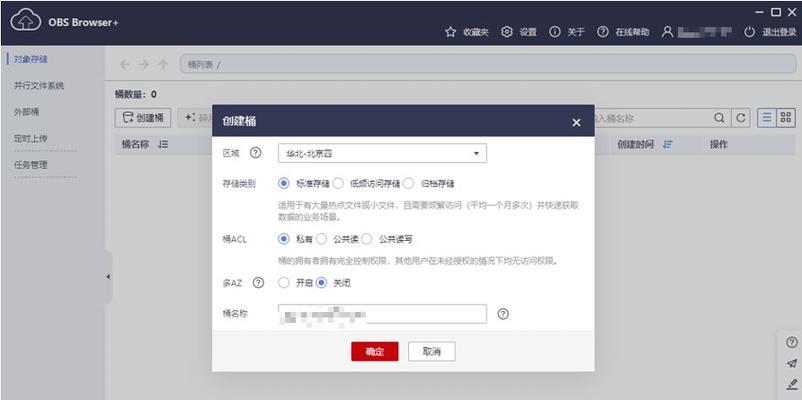
Task: Set bucket ACL to 公共读写
Action: point(367,238)
